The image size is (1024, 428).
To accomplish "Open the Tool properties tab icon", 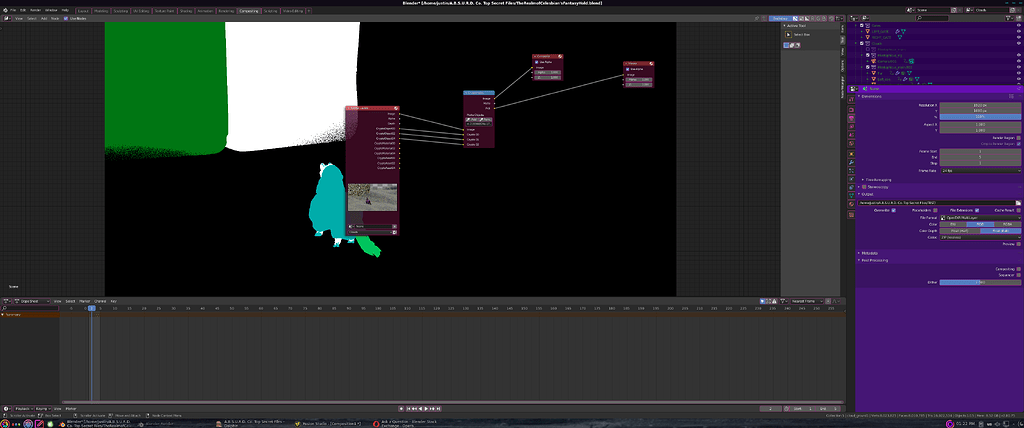I will click(852, 99).
